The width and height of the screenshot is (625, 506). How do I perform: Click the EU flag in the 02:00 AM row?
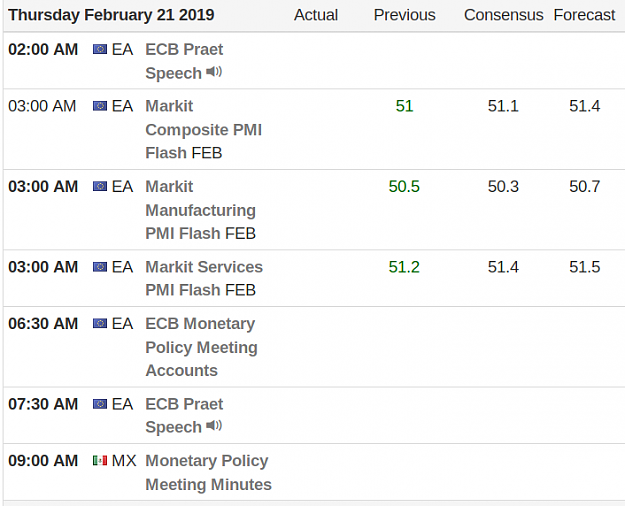[x=100, y=49]
